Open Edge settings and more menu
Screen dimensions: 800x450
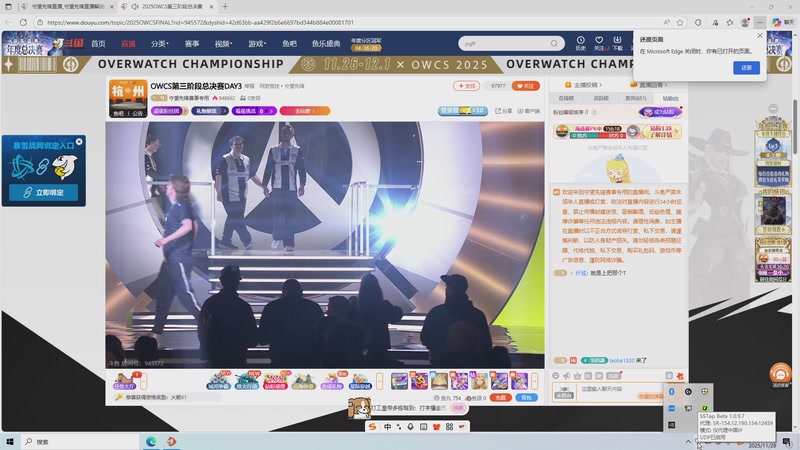[760, 22]
